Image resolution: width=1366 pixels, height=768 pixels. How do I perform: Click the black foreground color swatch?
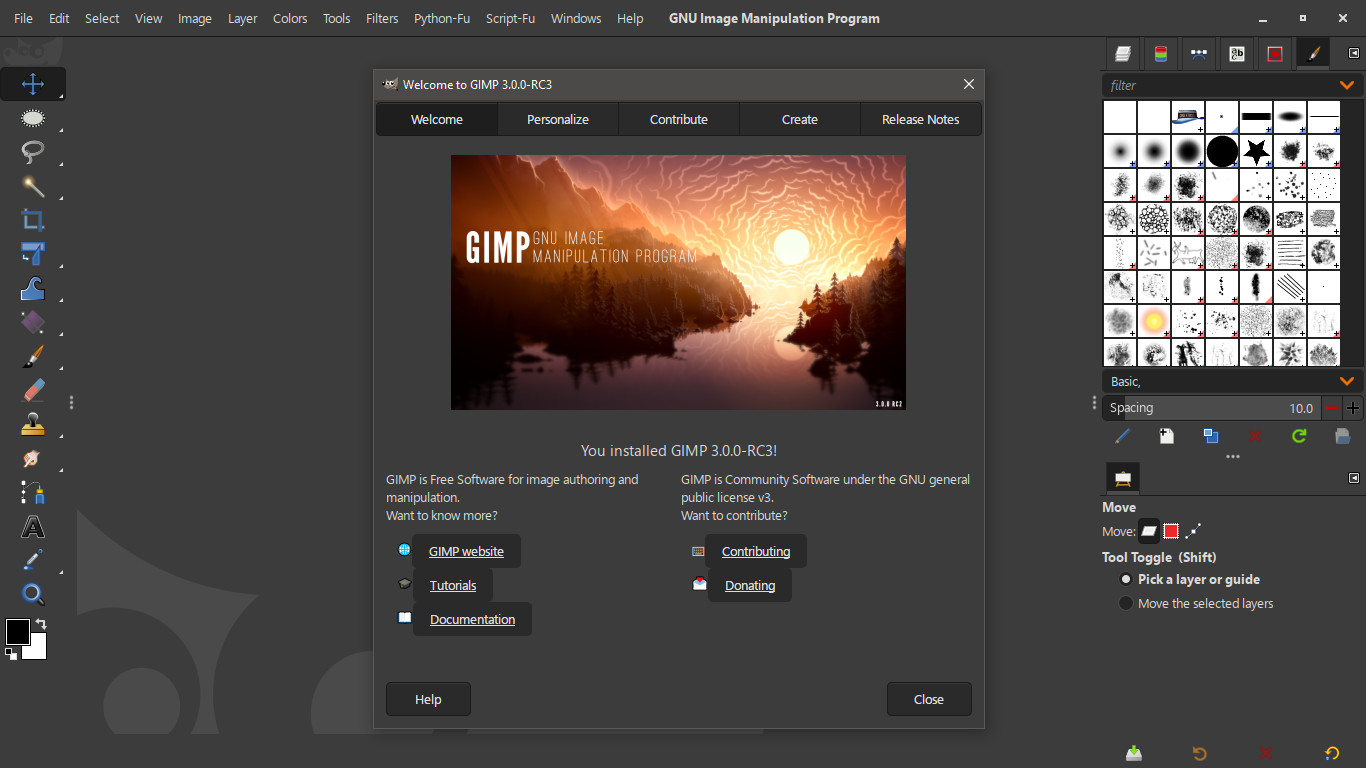tap(18, 632)
